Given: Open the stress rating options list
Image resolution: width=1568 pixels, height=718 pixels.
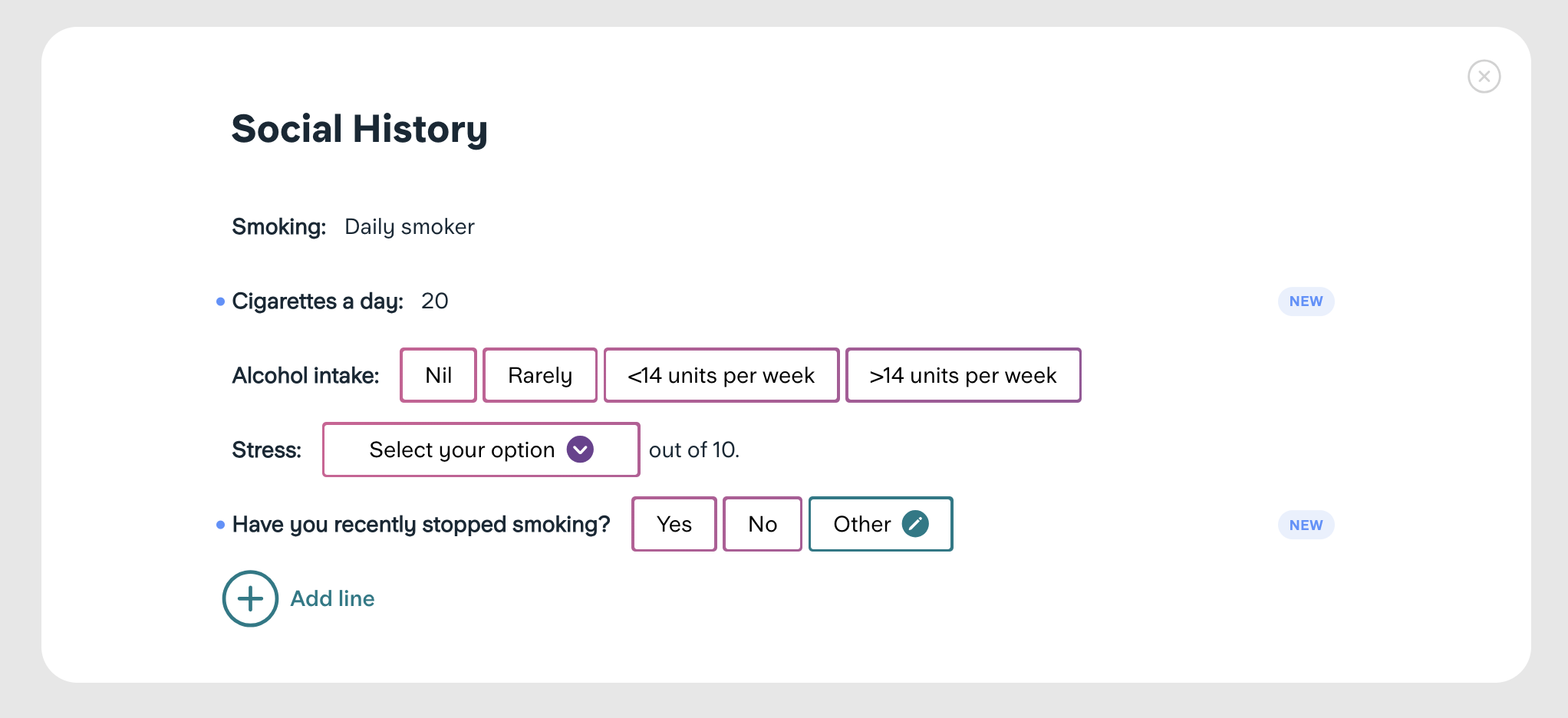Looking at the screenshot, I should click(480, 450).
